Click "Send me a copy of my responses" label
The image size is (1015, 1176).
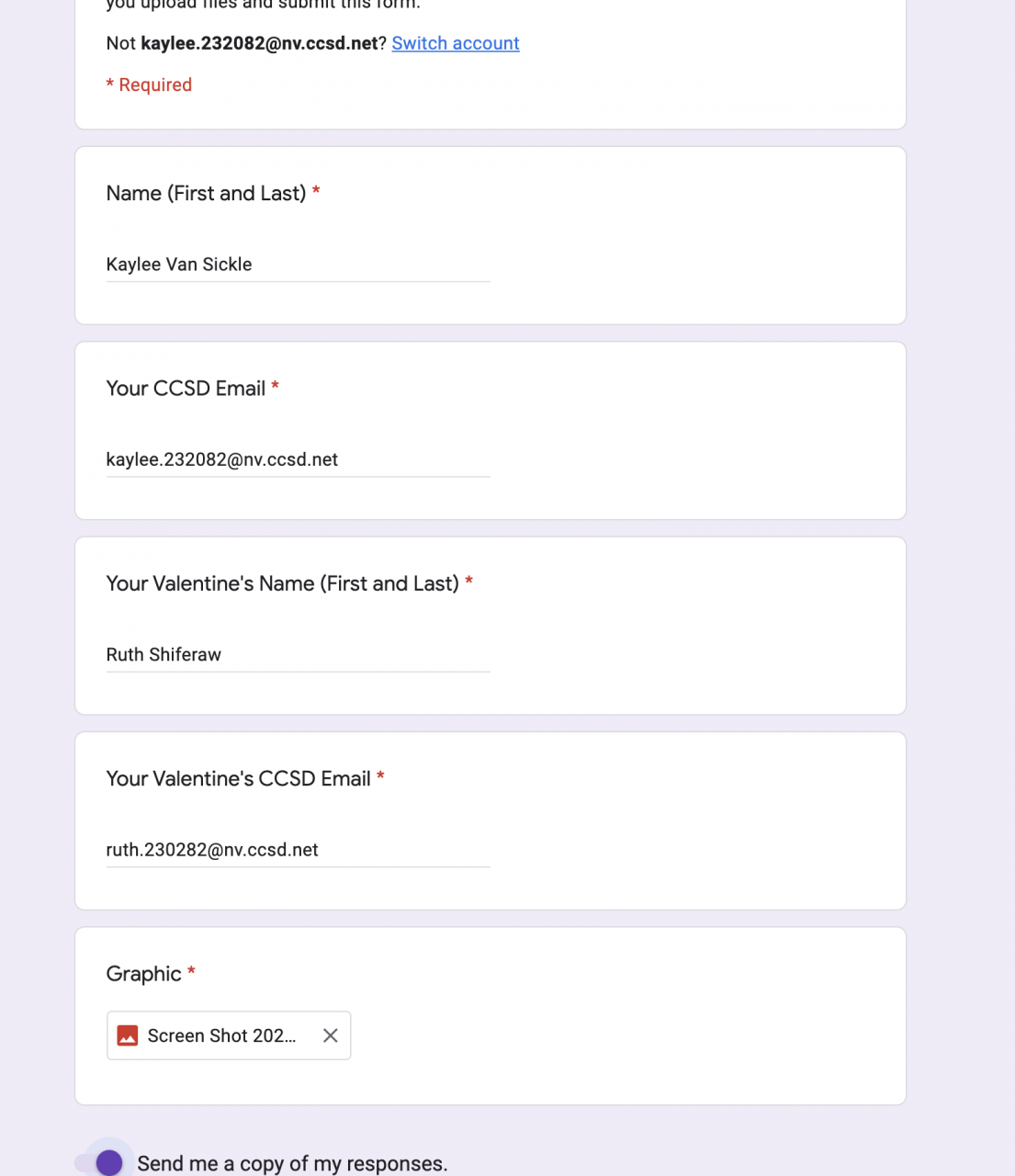[292, 1163]
